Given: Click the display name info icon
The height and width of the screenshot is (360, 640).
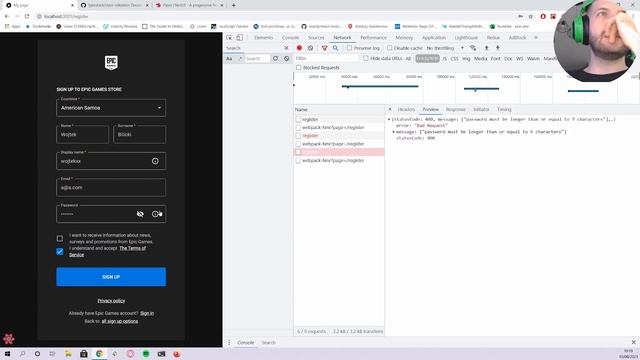Looking at the screenshot, I should coord(155,161).
